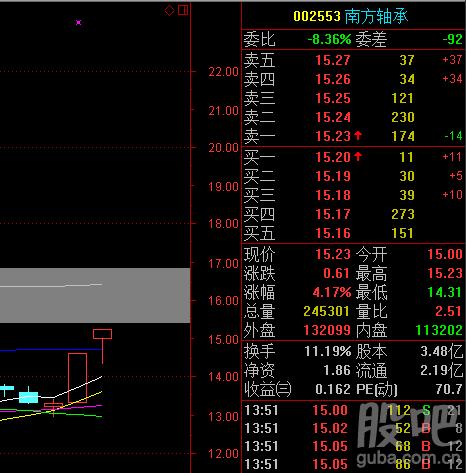Click the 22.00 price axis label
Image resolution: width=466 pixels, height=473 pixels.
tap(223, 72)
